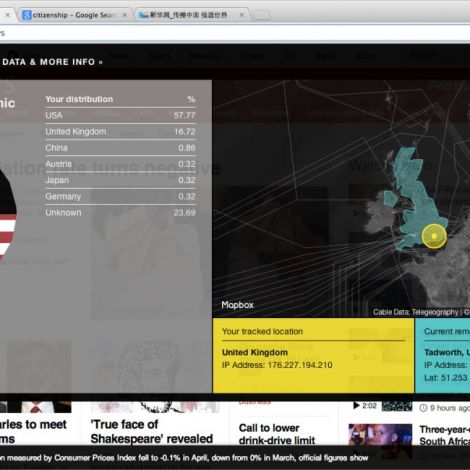
Task: Click the 16.72 percentage value
Action: (x=185, y=132)
